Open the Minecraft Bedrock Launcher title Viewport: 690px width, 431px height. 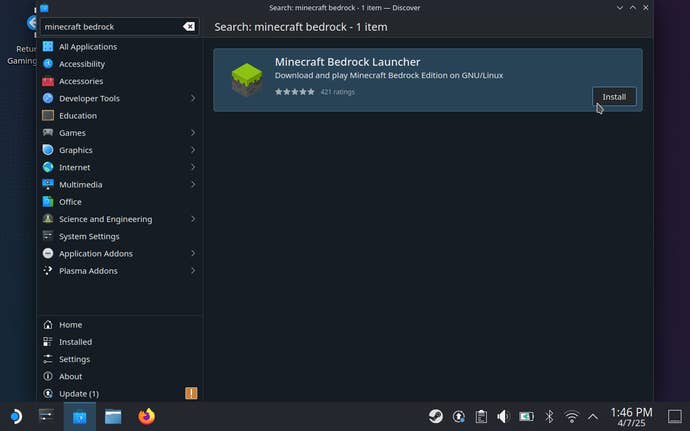click(x=348, y=62)
